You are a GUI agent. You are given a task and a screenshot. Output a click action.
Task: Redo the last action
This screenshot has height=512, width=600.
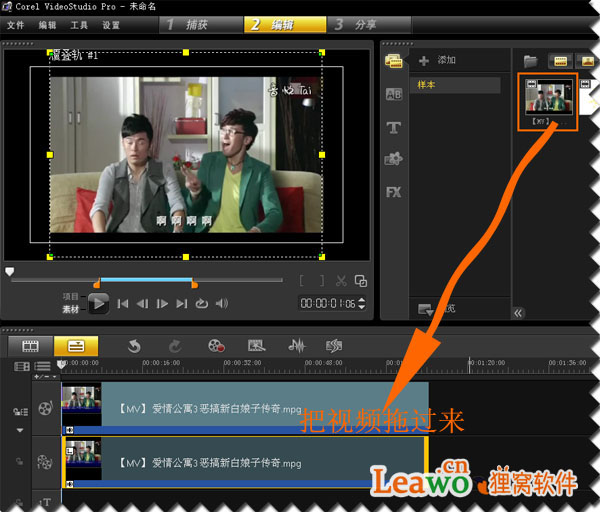pyautogui.click(x=175, y=346)
